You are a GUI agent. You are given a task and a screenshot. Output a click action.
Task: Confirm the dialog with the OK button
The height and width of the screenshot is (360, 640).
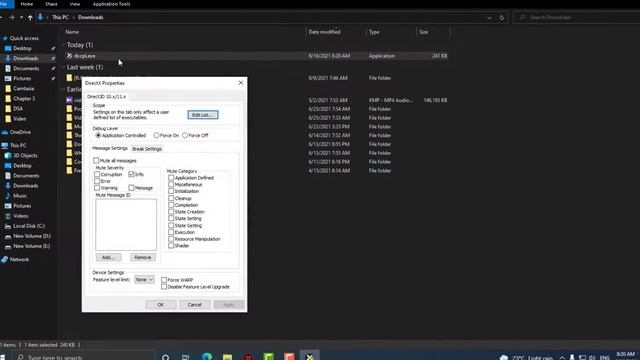(161, 304)
